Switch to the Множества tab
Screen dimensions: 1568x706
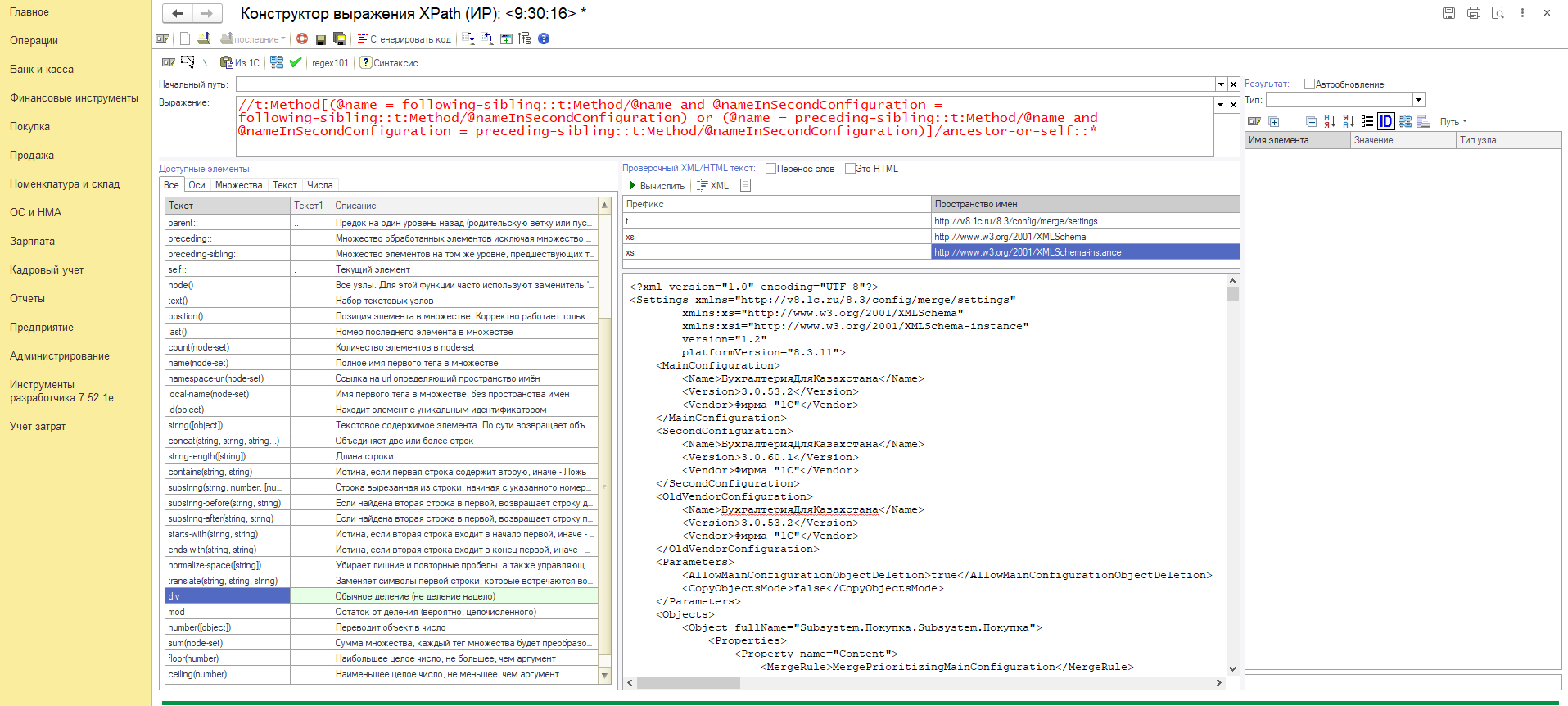point(238,185)
